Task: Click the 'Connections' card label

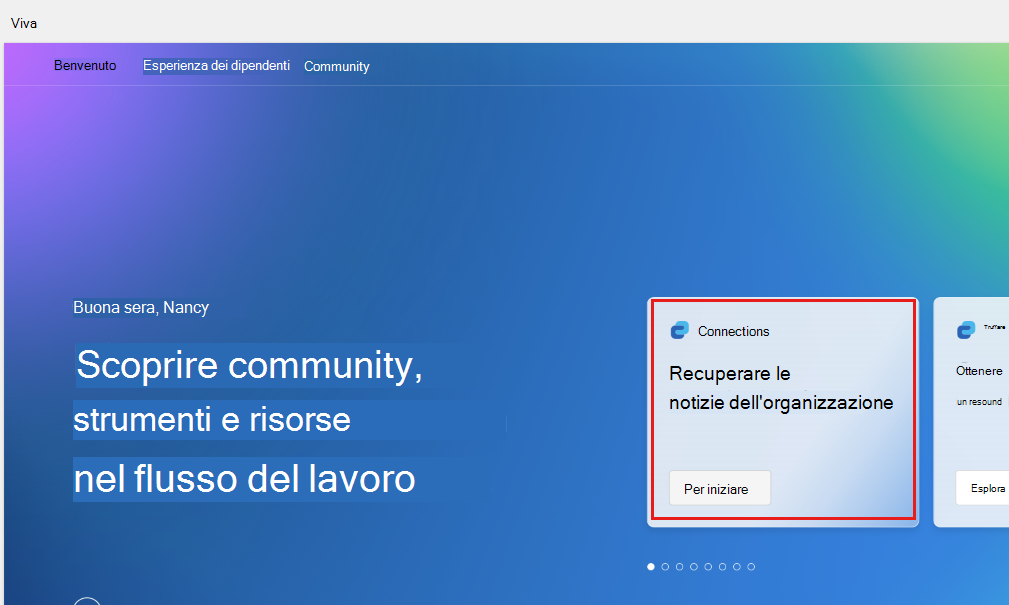Action: (734, 331)
